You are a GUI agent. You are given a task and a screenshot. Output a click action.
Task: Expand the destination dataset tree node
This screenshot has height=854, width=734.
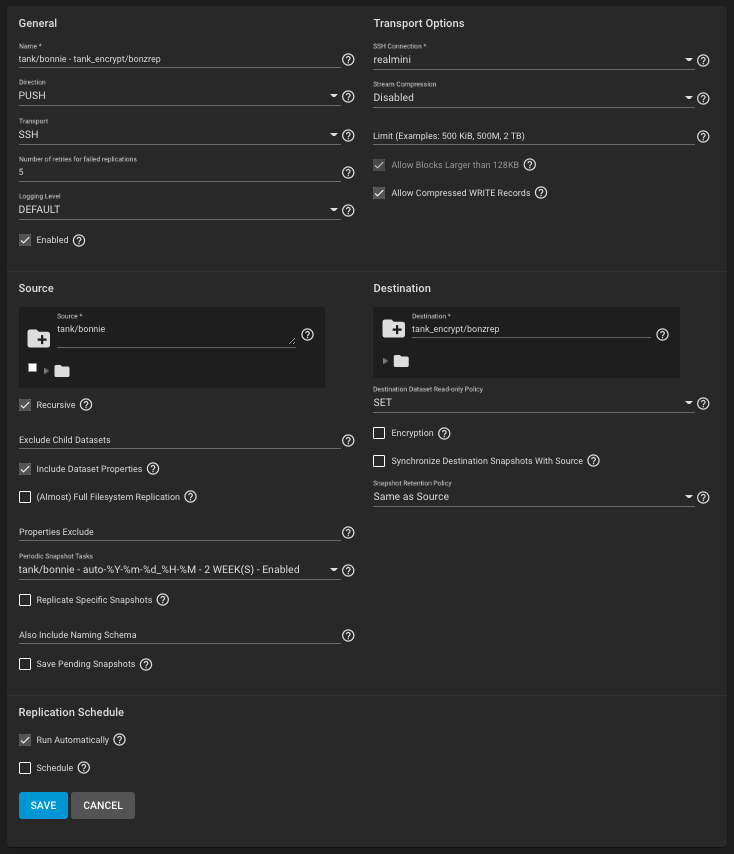coord(386,361)
